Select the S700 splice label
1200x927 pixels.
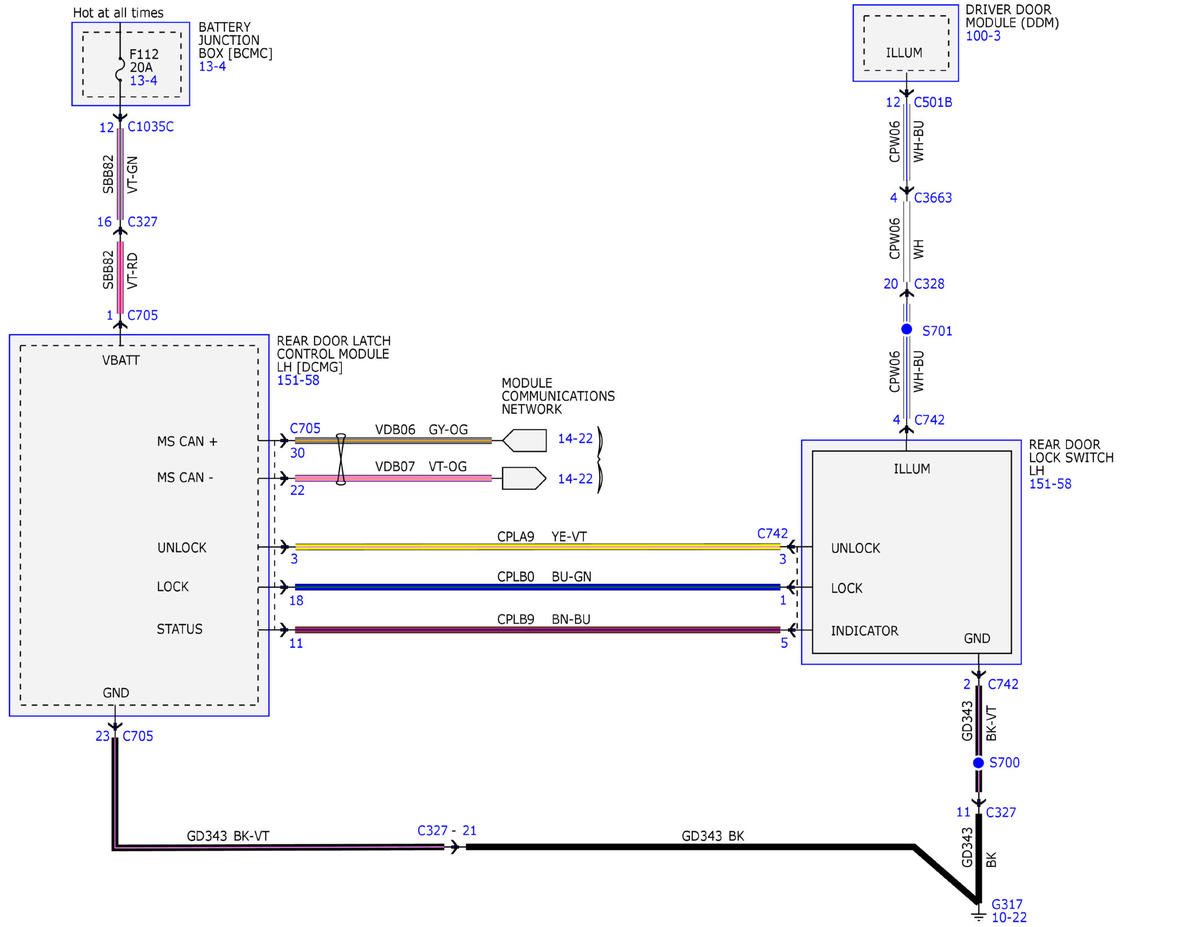pyautogui.click(x=1005, y=763)
